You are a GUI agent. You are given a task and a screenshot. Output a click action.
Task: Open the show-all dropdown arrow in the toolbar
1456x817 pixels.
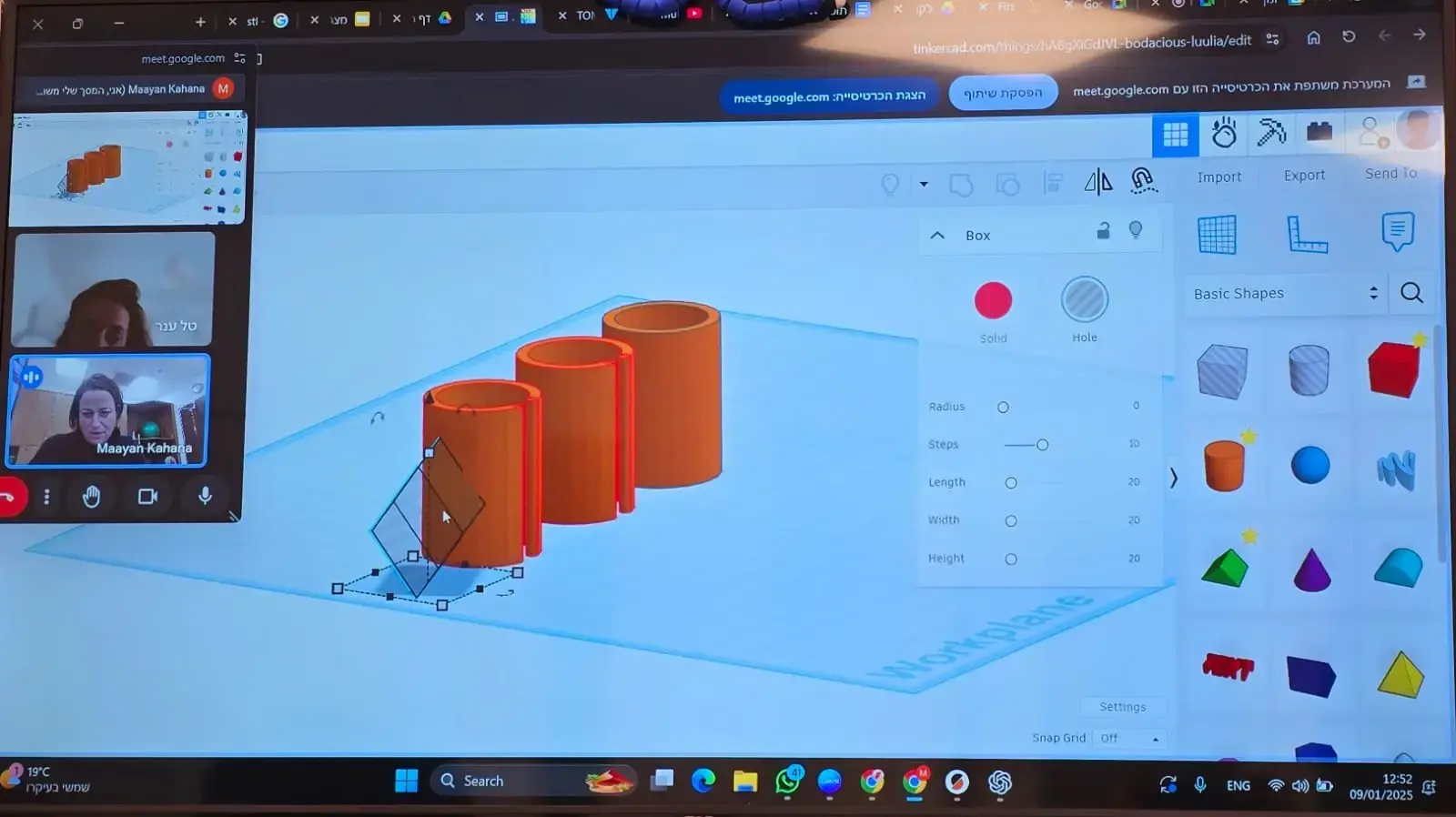click(924, 185)
